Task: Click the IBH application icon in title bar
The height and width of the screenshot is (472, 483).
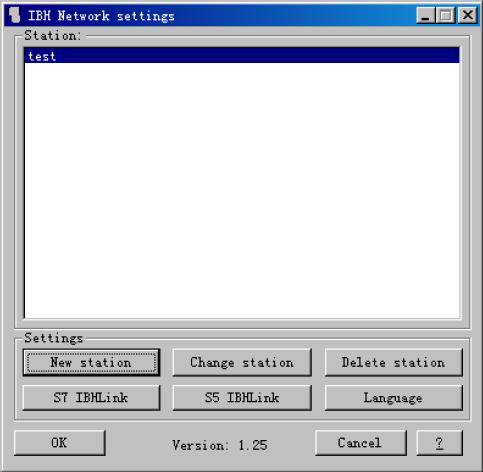Action: pos(14,15)
